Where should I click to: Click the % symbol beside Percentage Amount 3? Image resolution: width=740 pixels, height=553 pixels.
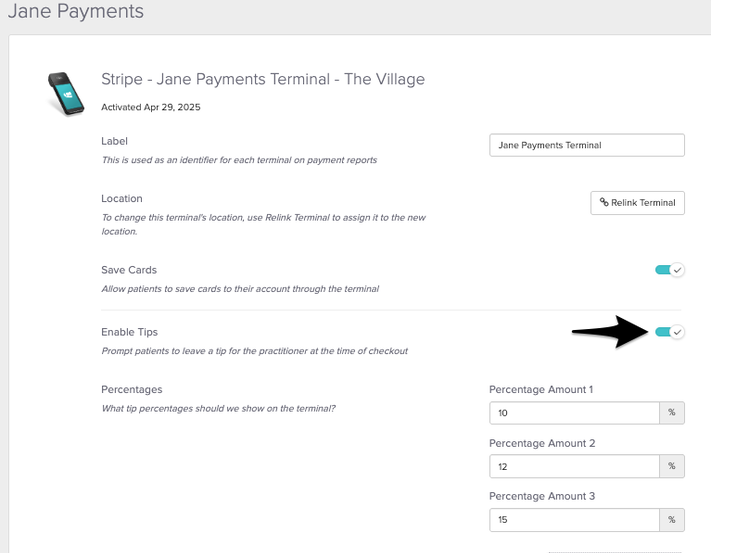click(x=672, y=519)
